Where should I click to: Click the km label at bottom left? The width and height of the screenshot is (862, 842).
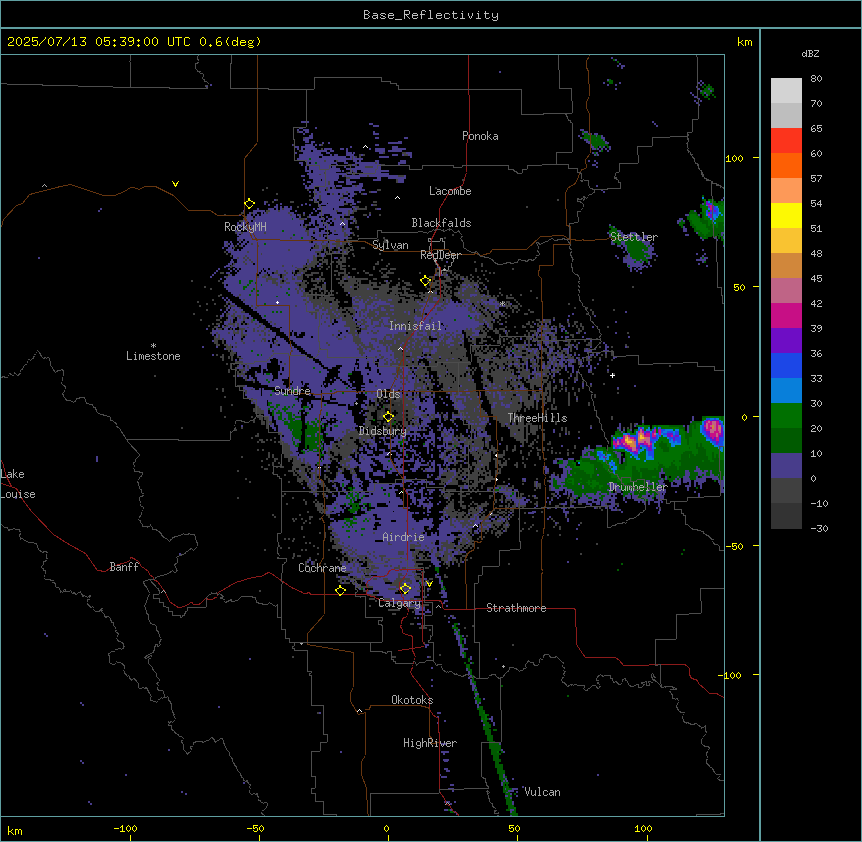point(14,831)
